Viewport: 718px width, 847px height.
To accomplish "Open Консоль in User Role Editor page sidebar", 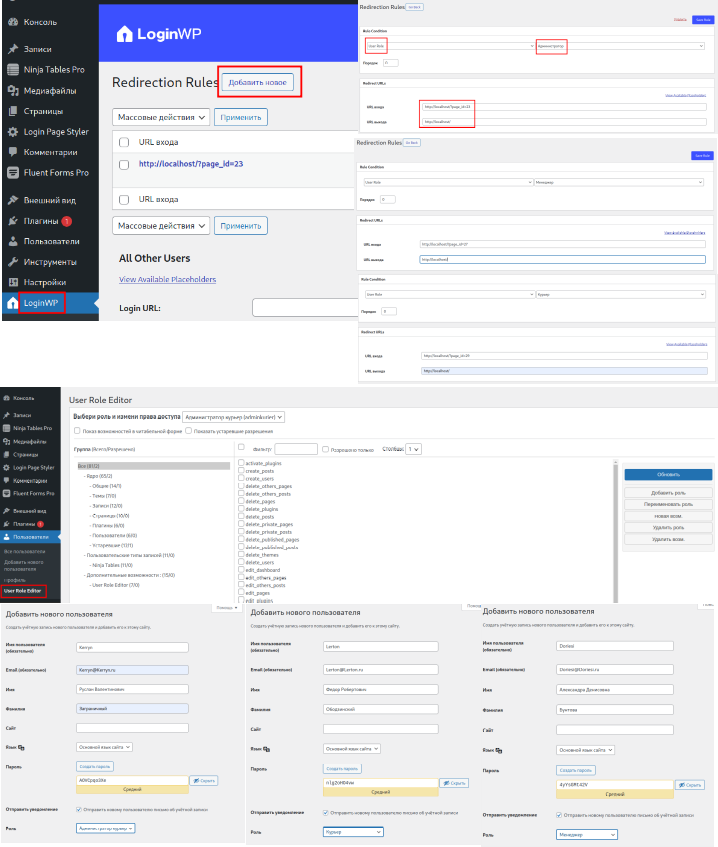I will (x=23, y=398).
